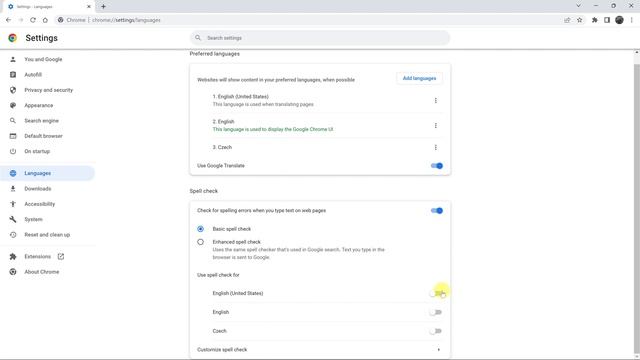Screen dimensions: 640x360
Task: Click the home icon in the toolbar
Action: pos(45,20)
